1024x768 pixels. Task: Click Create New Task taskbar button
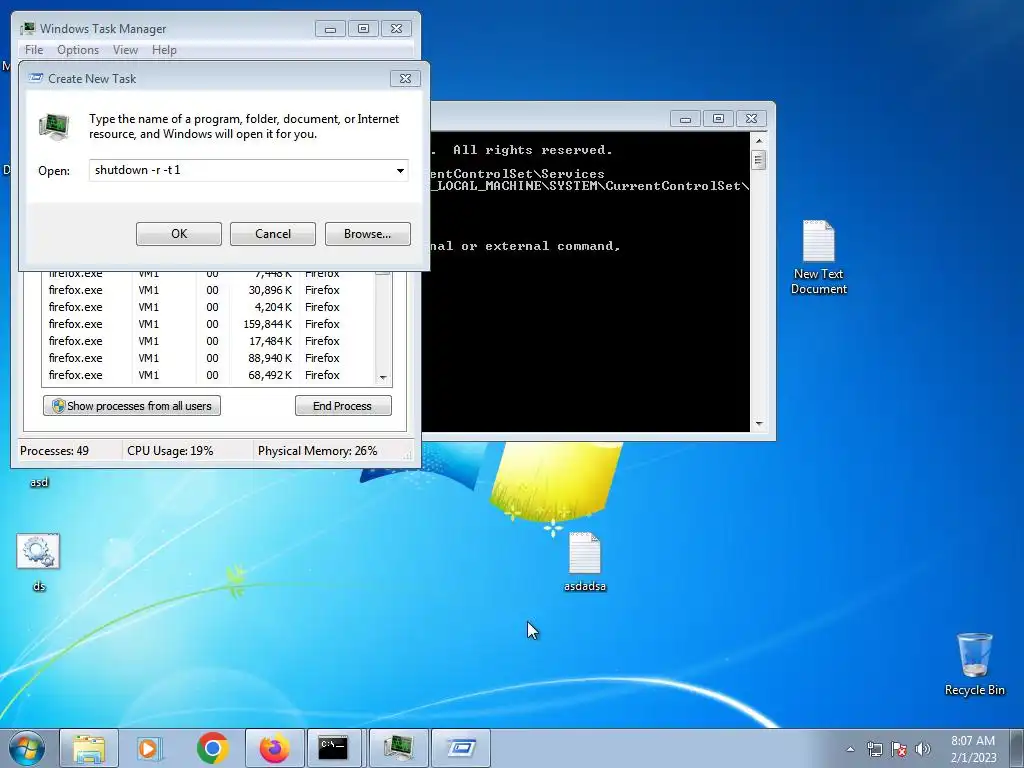(x=461, y=748)
